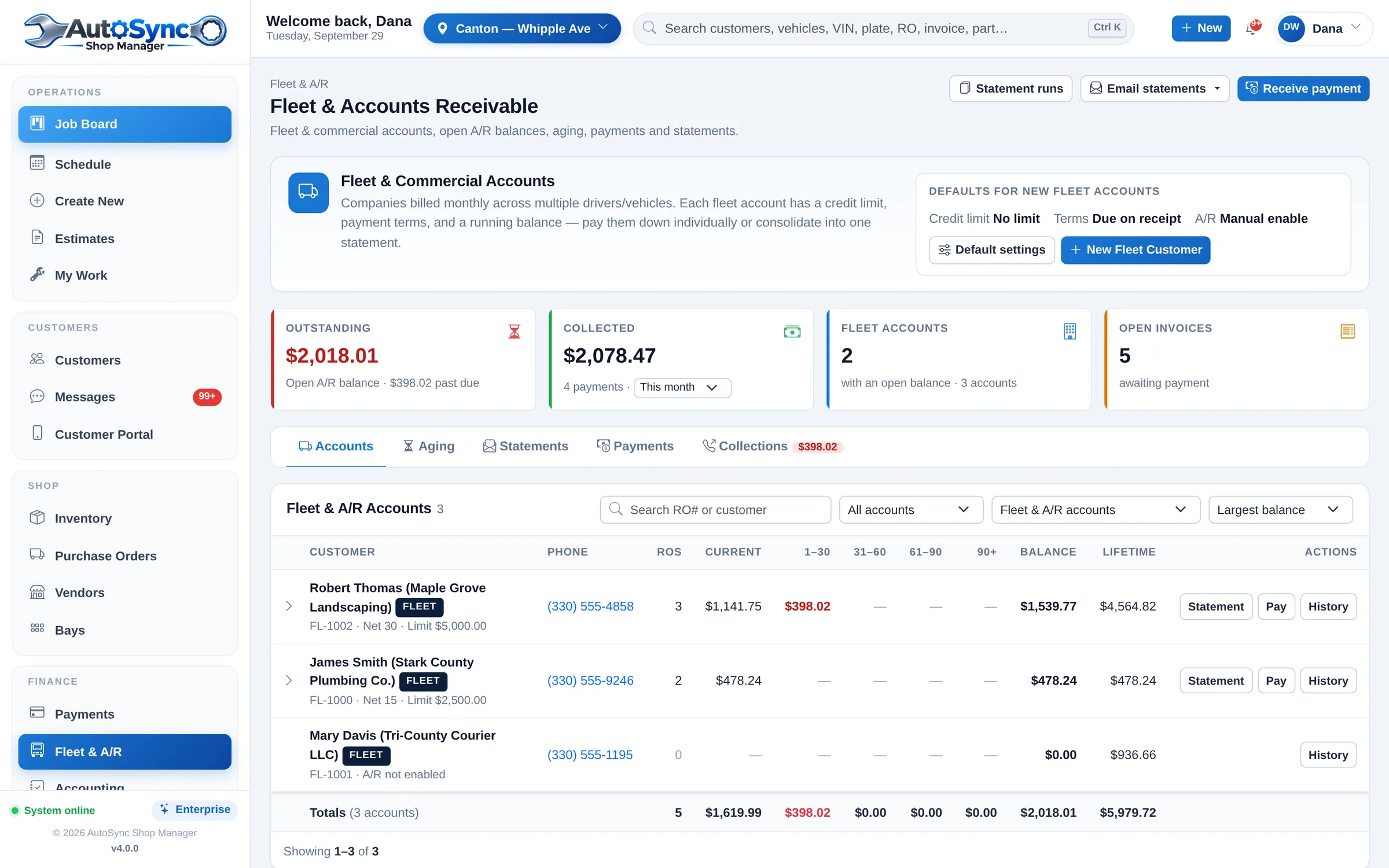Click Pay for Robert Thomas account
The image size is (1389, 868).
pyautogui.click(x=1276, y=606)
